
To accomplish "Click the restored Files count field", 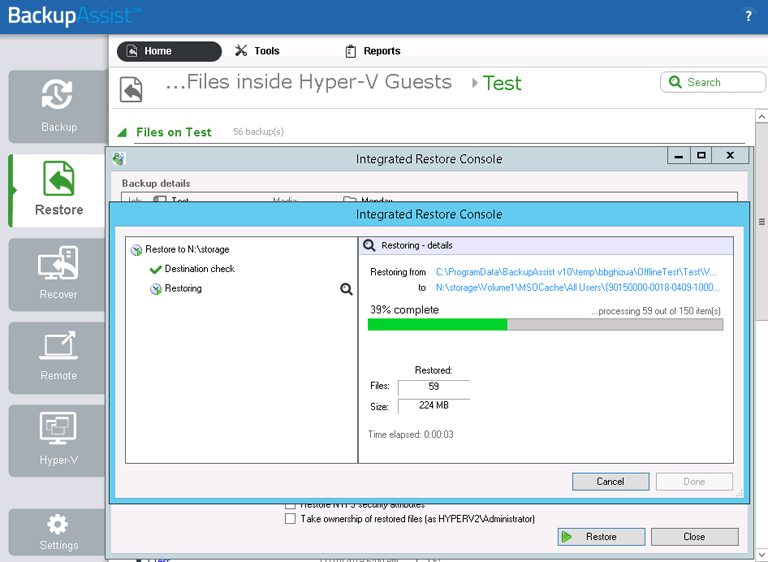I will 434,387.
